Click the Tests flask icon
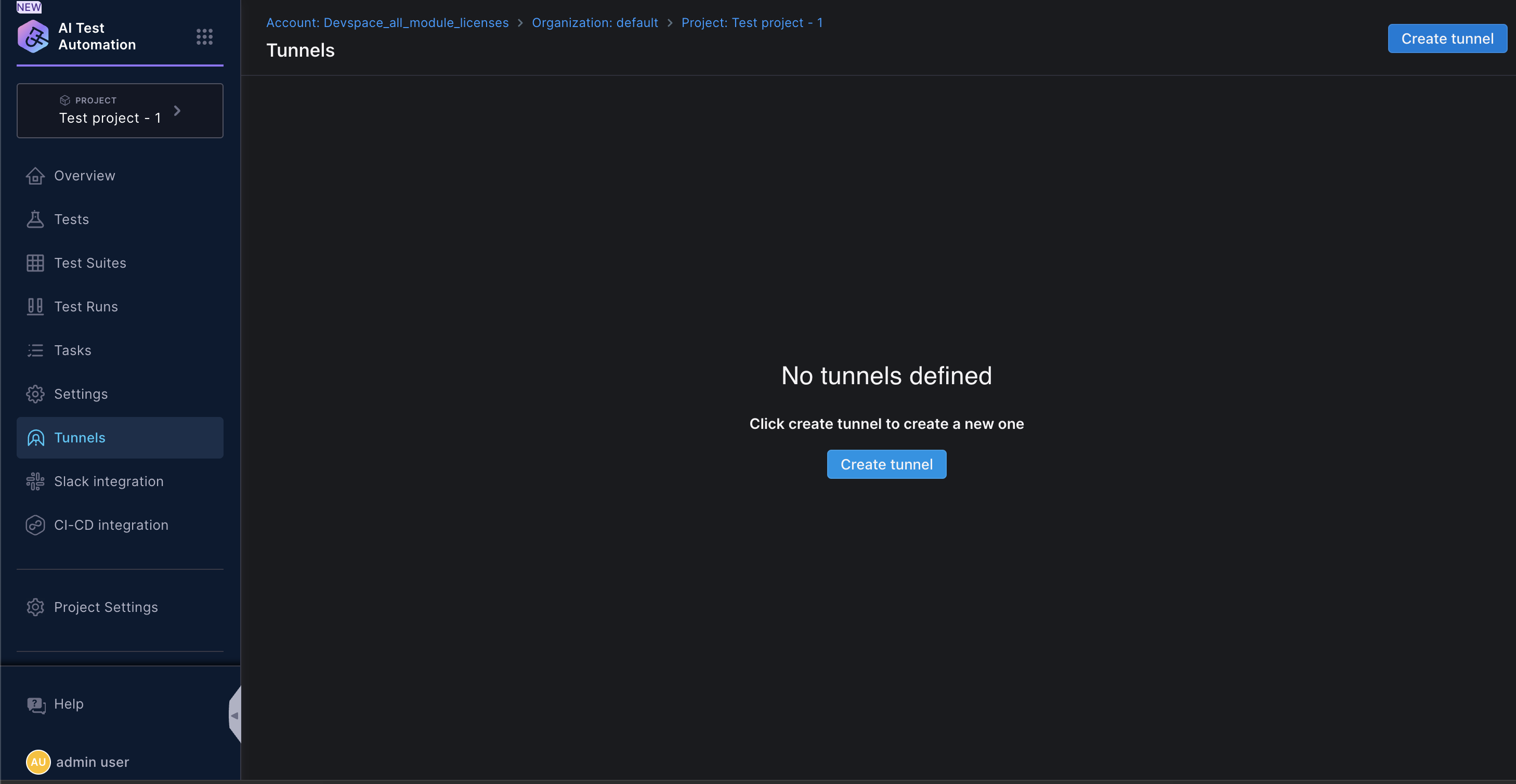 pyautogui.click(x=35, y=219)
